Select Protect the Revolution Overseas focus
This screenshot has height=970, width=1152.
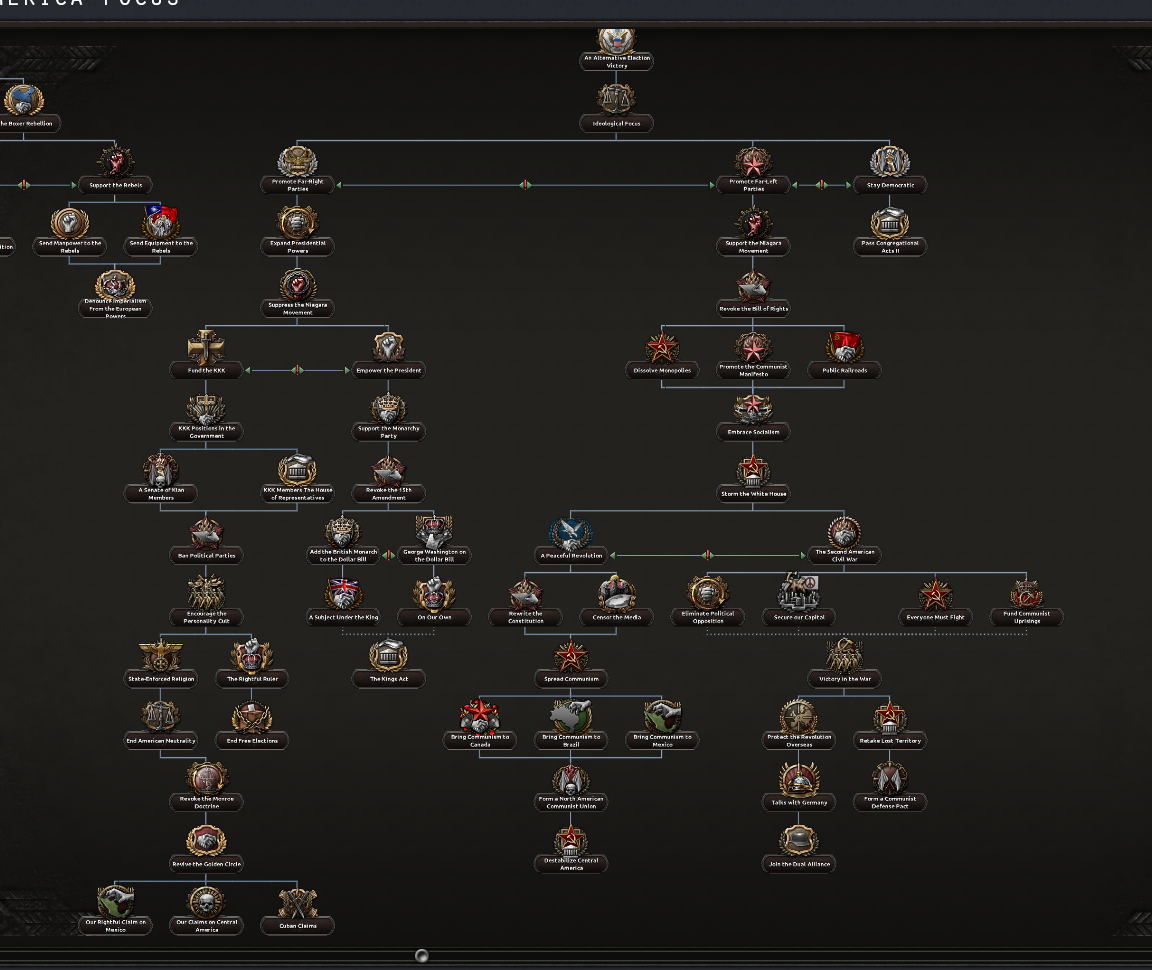[x=799, y=726]
